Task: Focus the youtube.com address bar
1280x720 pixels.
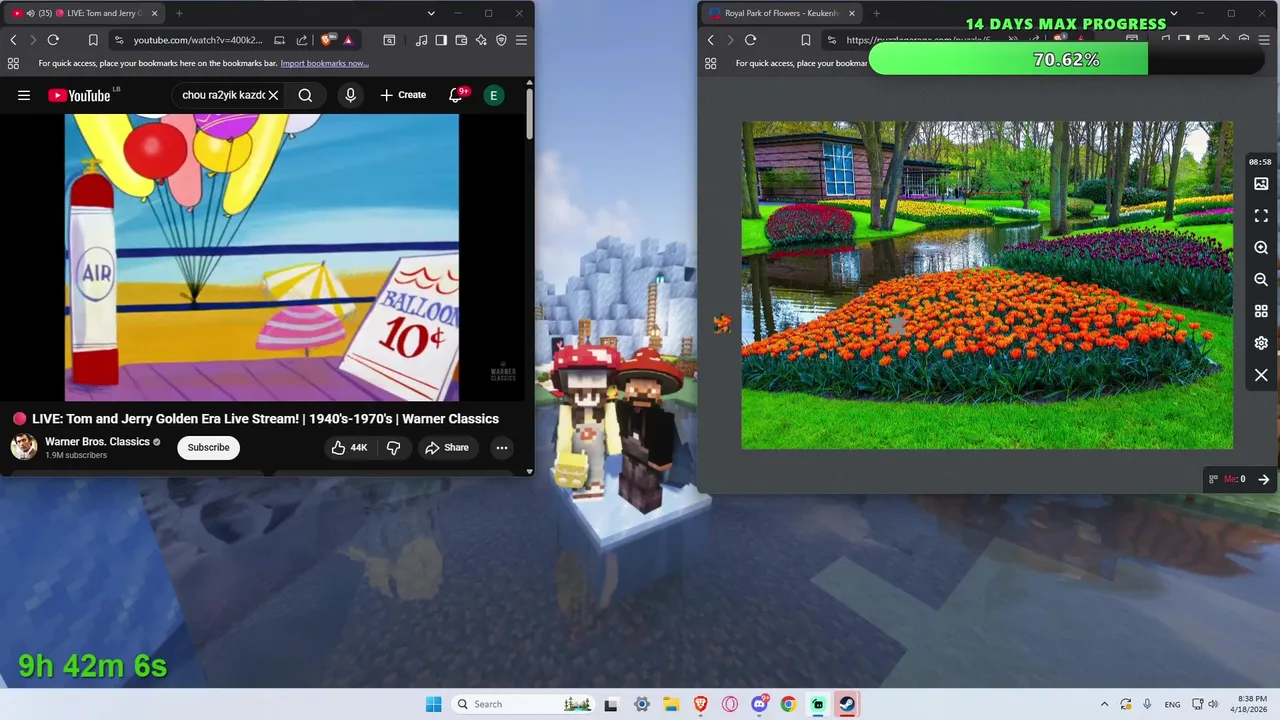Action: [197, 40]
